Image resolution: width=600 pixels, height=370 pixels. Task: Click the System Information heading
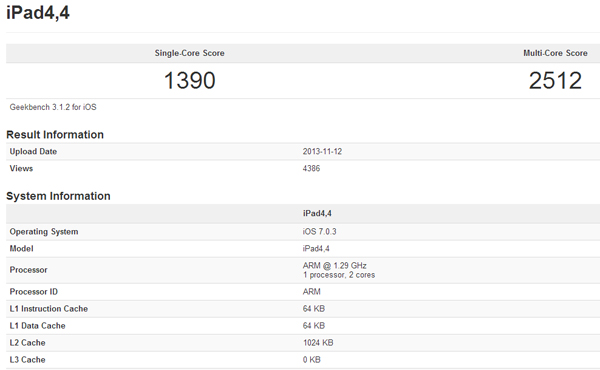[58, 196]
